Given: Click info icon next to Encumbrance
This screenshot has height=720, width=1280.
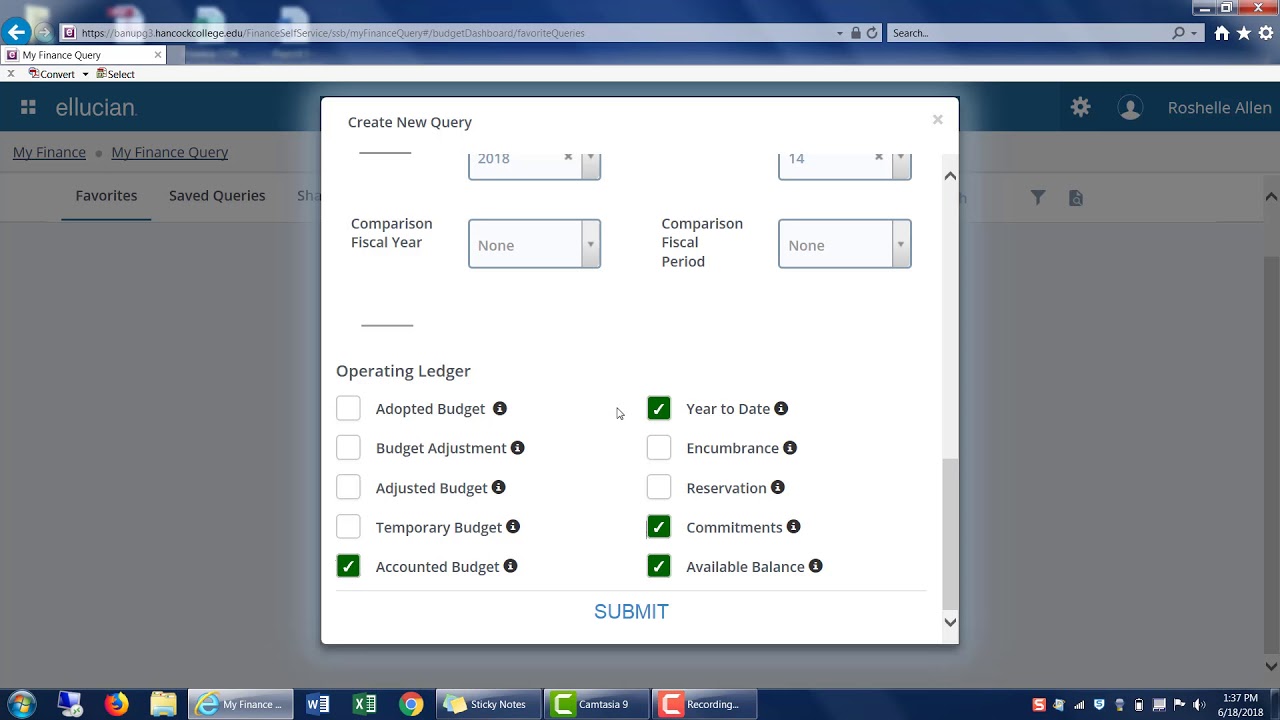Looking at the screenshot, I should [790, 447].
